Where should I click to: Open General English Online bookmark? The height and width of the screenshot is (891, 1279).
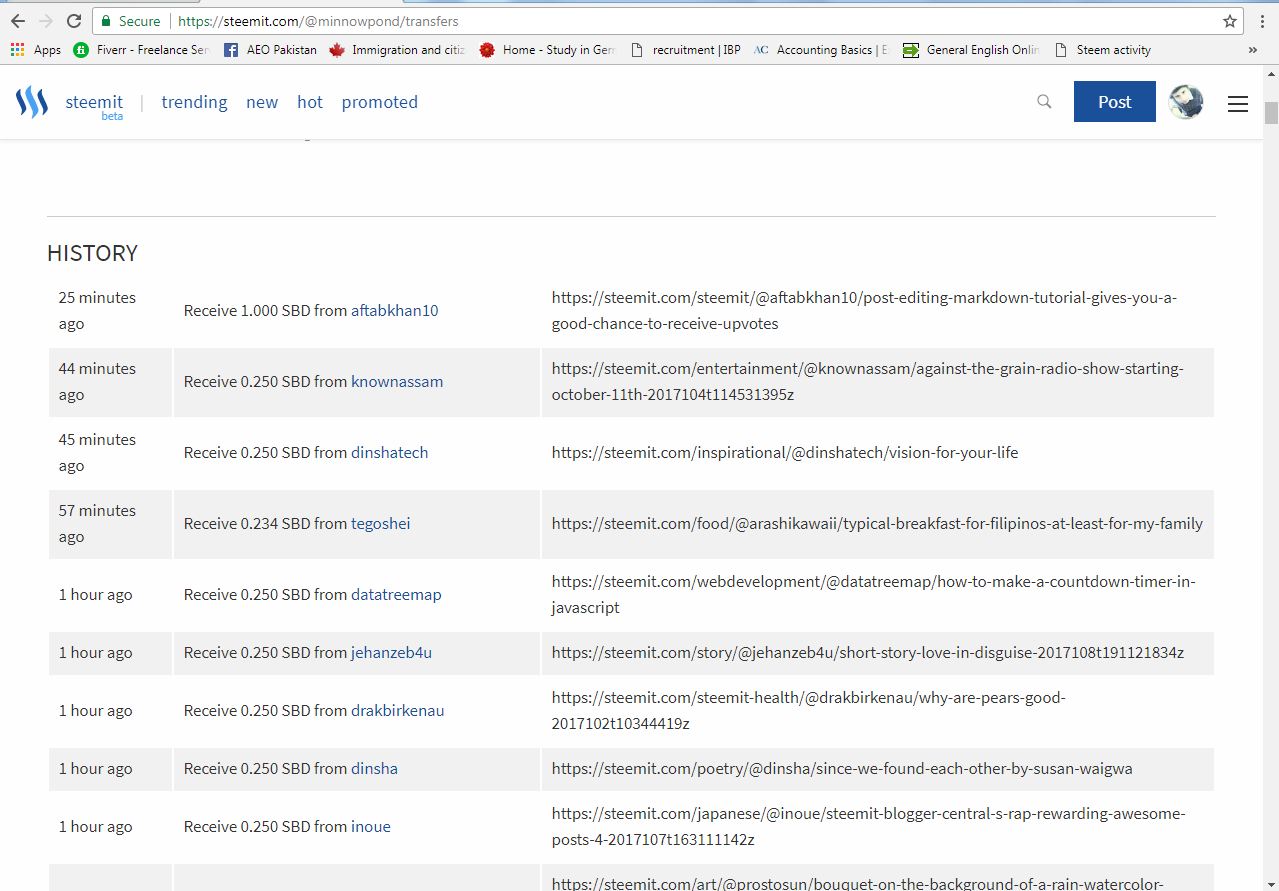[971, 50]
